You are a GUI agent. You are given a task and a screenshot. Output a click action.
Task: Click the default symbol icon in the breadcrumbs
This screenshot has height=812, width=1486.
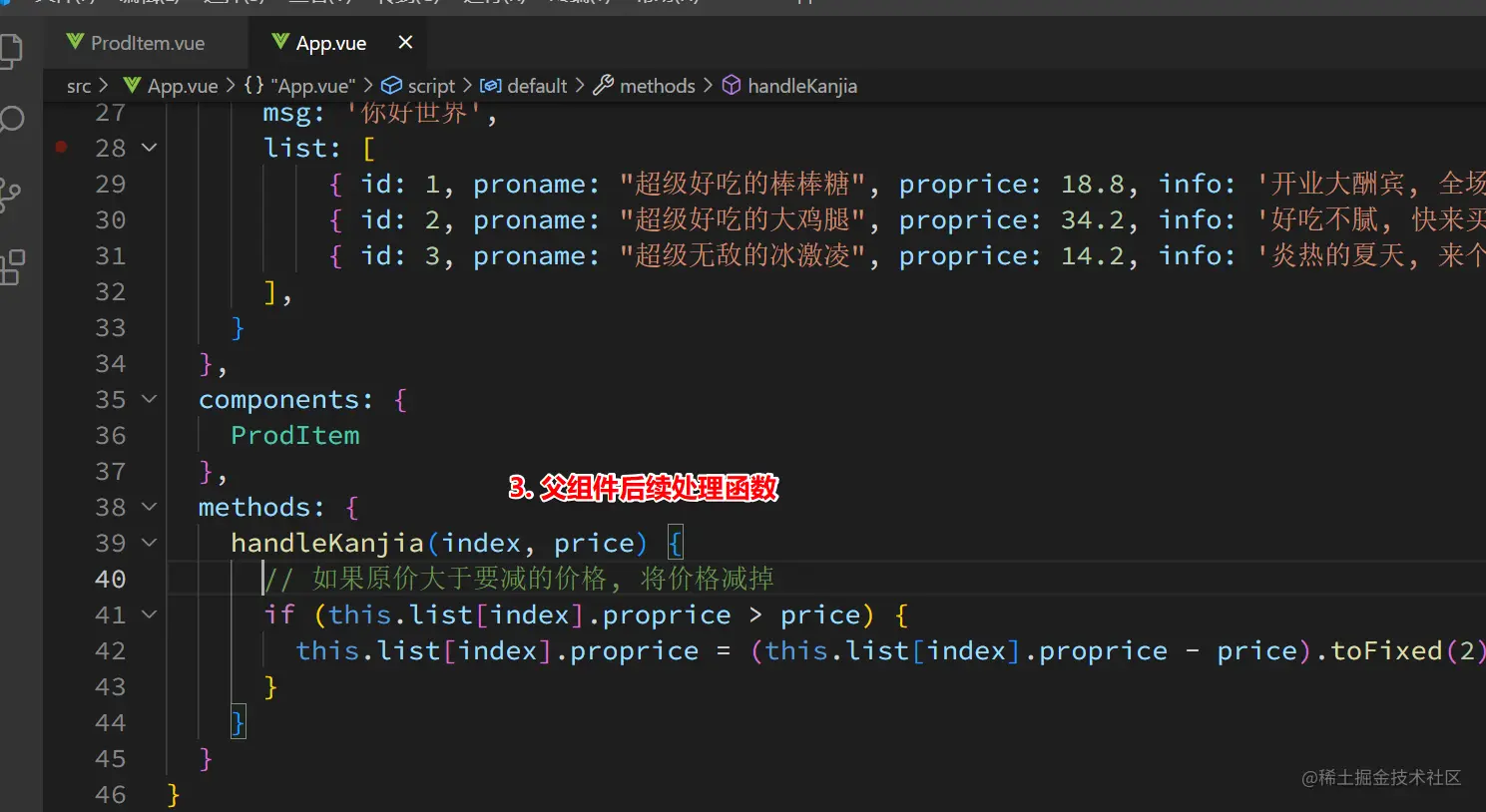pyautogui.click(x=490, y=86)
